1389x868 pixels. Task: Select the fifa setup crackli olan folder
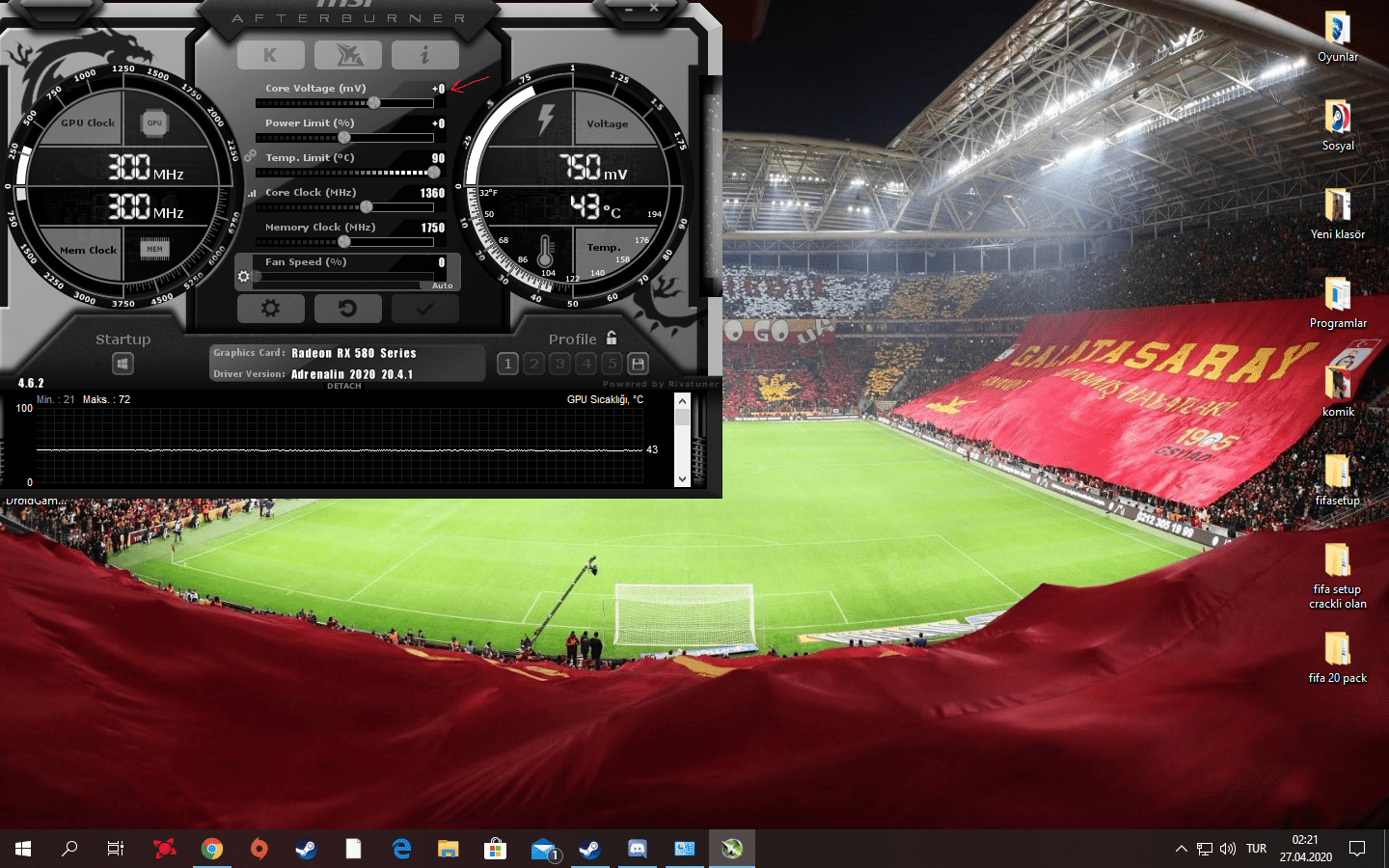[x=1338, y=576]
